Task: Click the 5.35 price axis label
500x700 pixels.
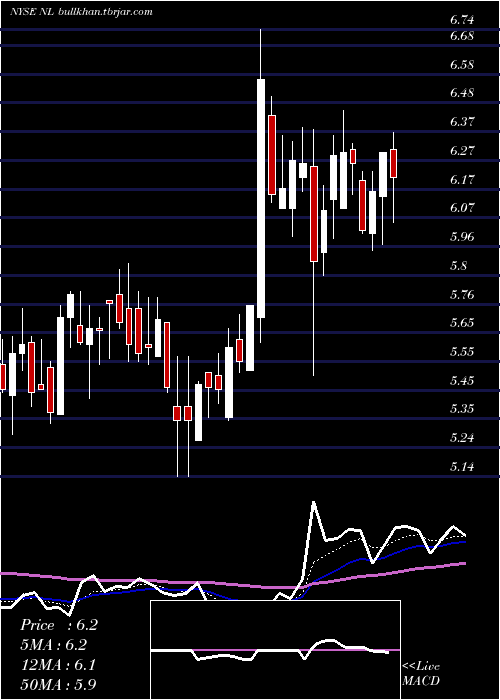Action: tap(462, 409)
